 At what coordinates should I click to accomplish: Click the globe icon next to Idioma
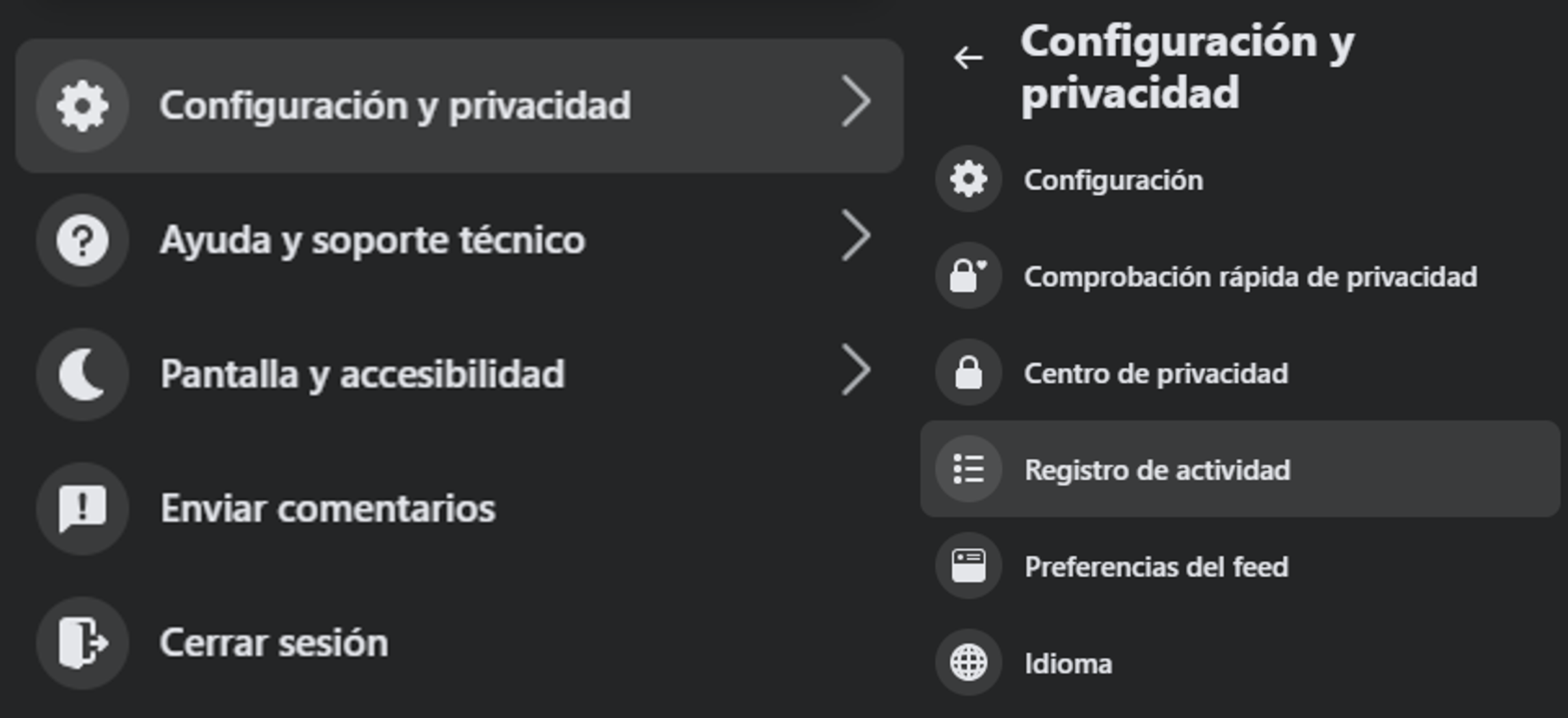(968, 663)
